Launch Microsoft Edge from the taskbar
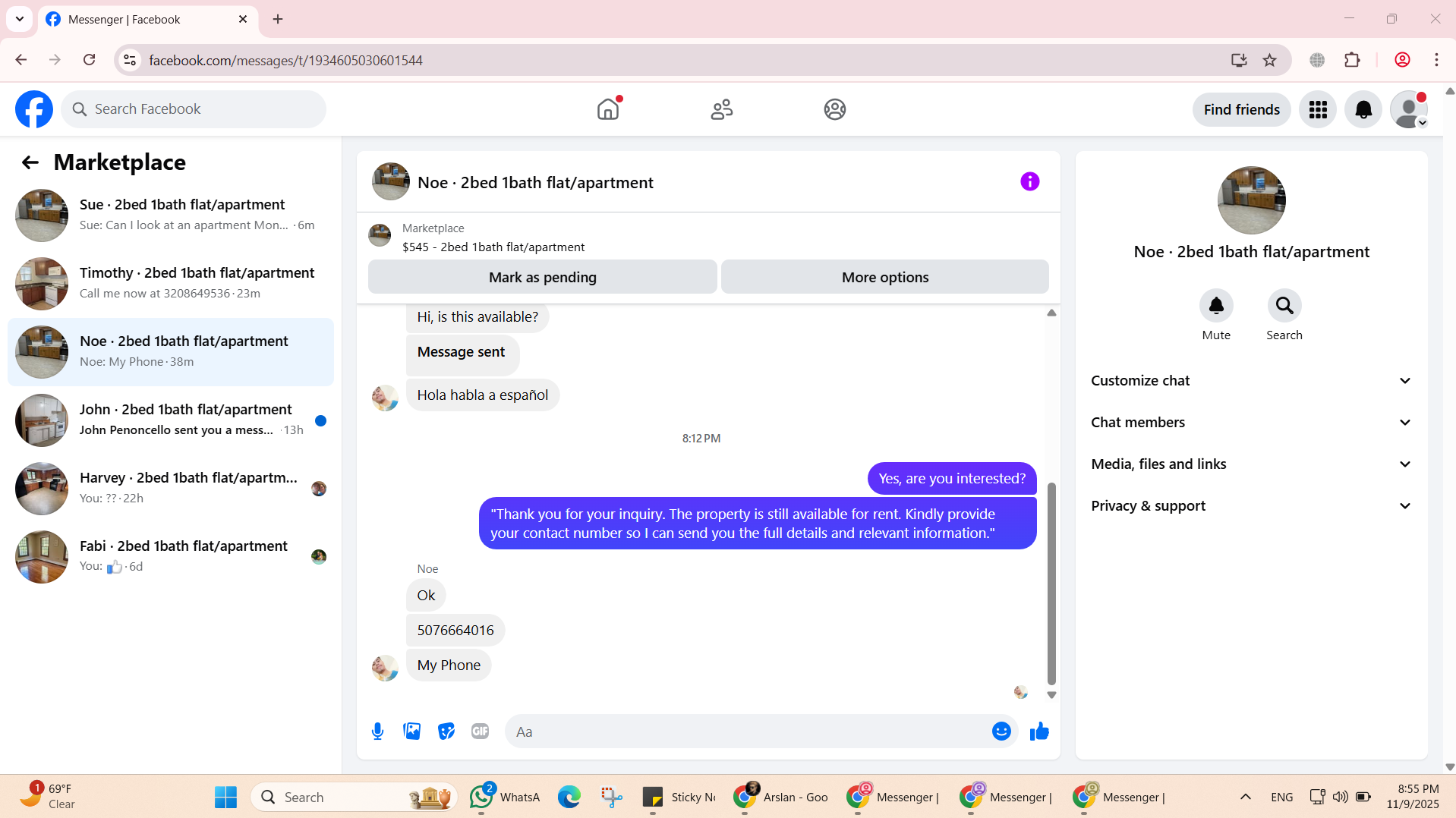 tap(569, 797)
